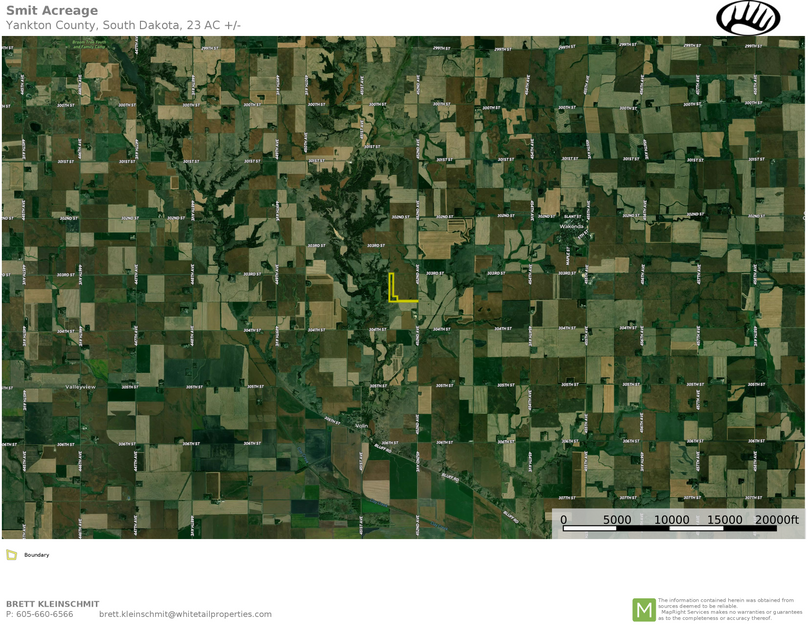Click the 20000ft mark on scale bar

(x=777, y=520)
